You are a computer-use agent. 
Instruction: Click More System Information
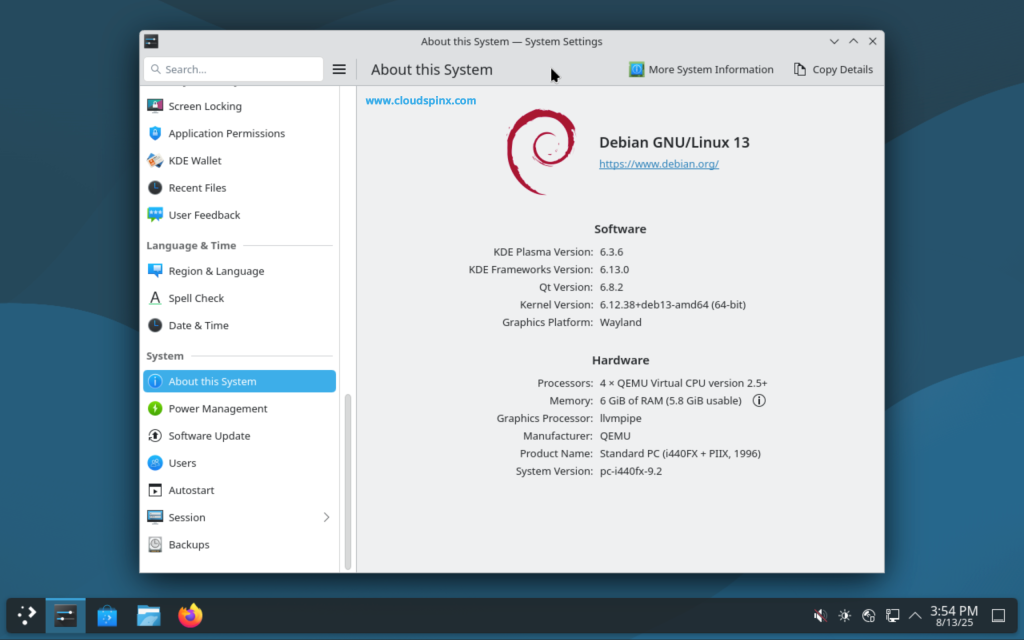(704, 69)
